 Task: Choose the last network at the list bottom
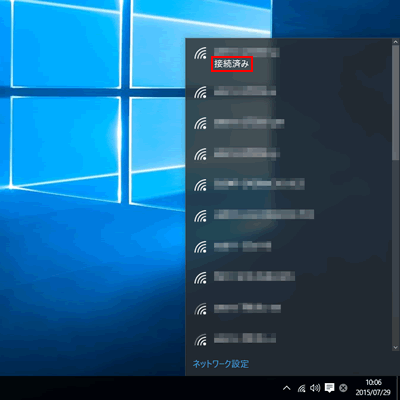coord(289,339)
